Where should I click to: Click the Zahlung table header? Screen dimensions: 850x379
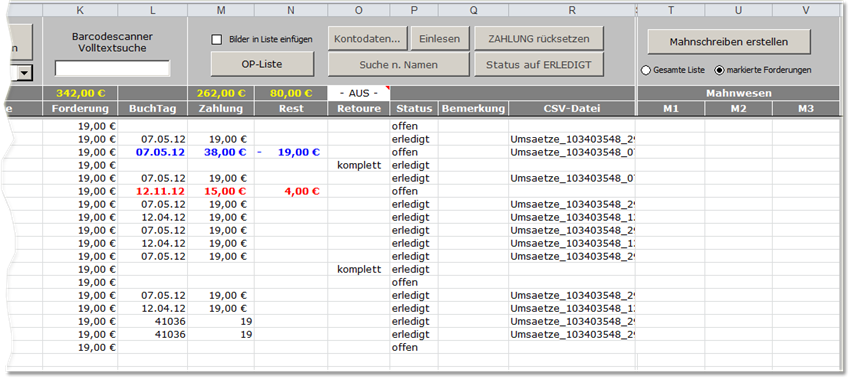point(221,108)
